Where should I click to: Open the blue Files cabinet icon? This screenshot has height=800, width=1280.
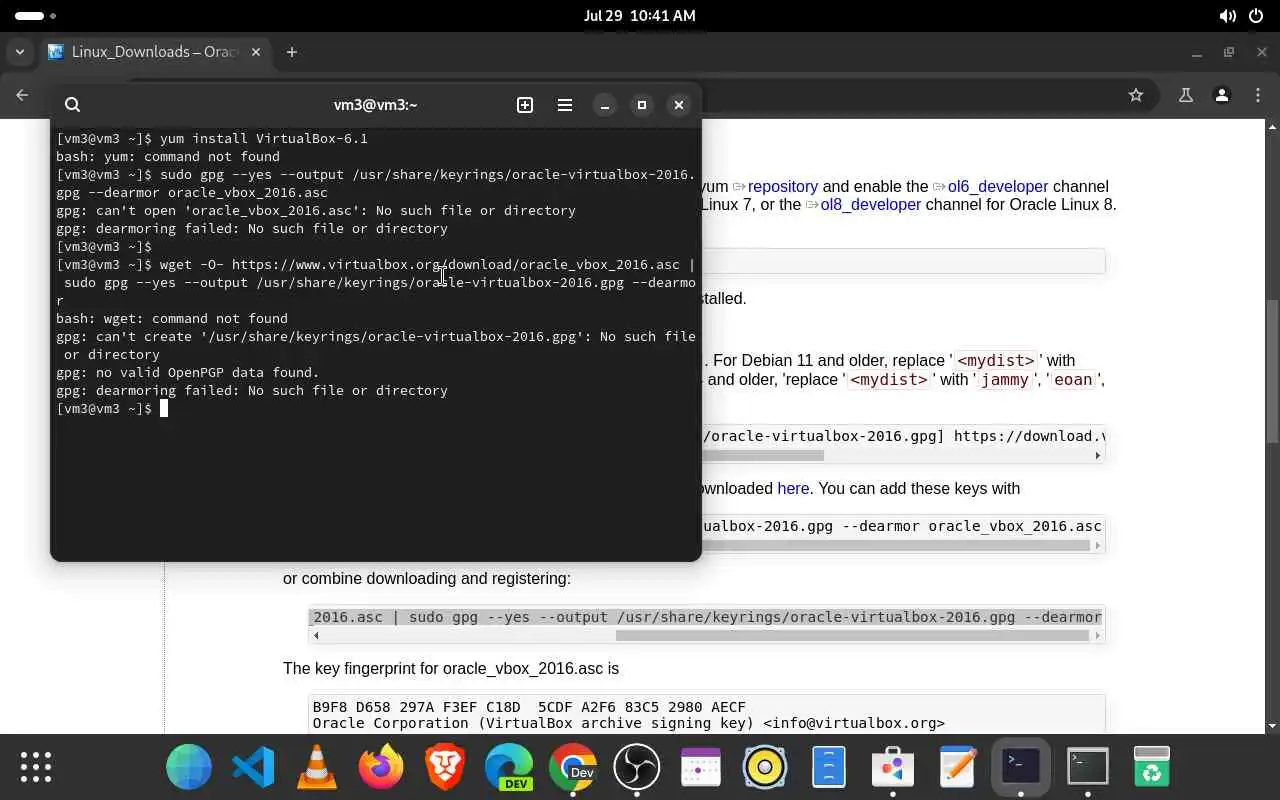tap(829, 767)
